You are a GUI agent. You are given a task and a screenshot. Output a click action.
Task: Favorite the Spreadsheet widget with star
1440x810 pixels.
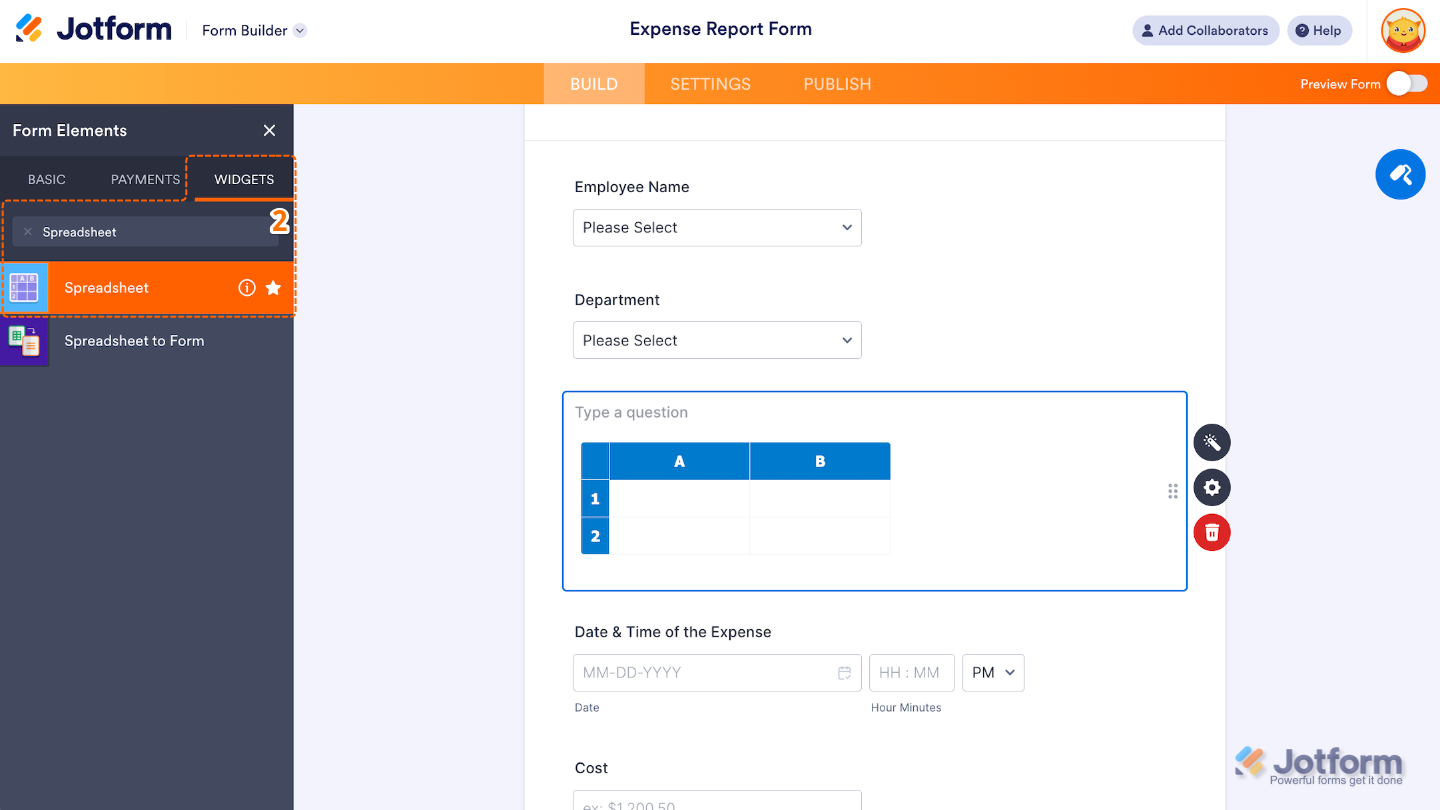click(x=273, y=288)
